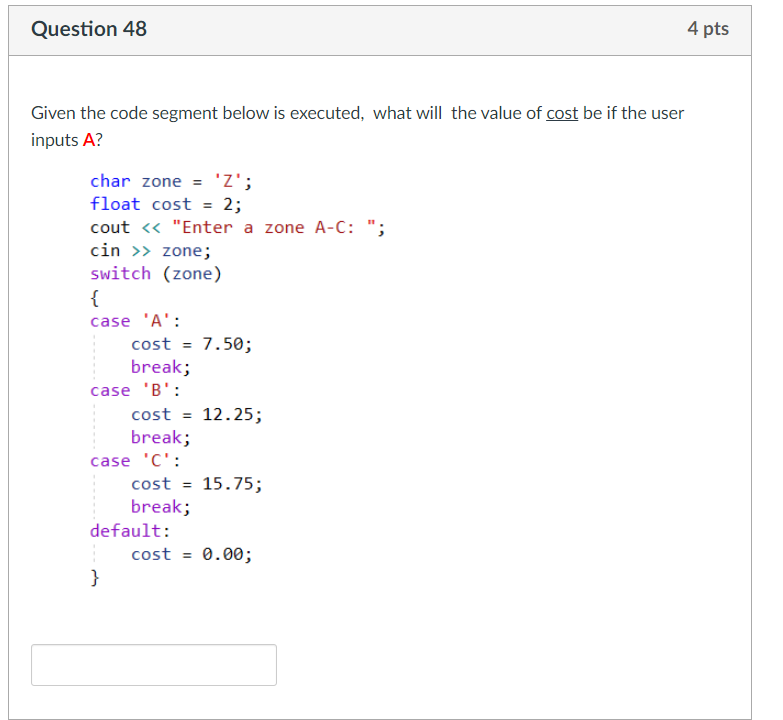Click the break; under case 'A'
Screen dimensions: 783x720
coord(161,367)
